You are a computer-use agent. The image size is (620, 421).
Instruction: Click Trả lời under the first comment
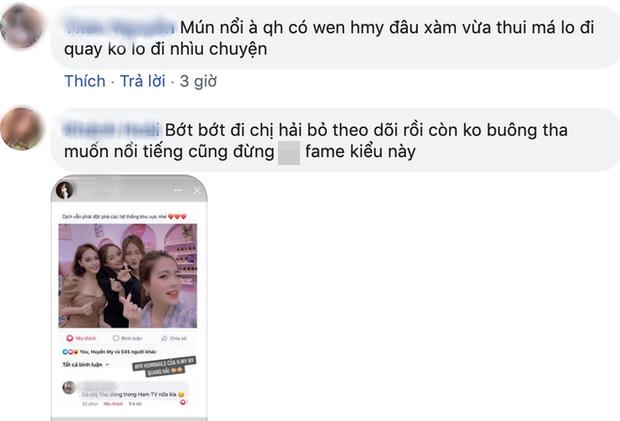(x=143, y=81)
